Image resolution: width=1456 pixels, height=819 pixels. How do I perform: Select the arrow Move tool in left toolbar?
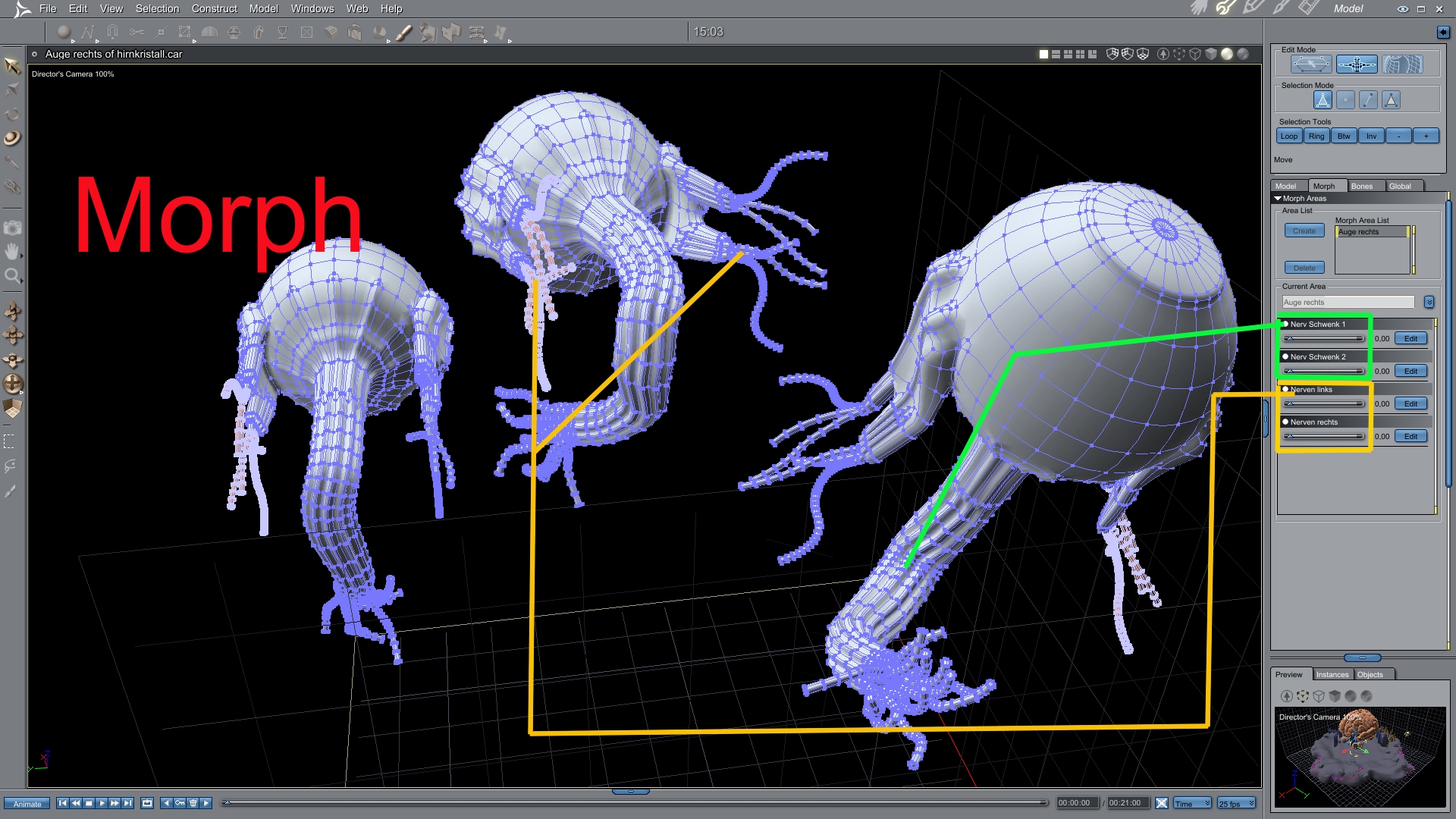click(12, 67)
